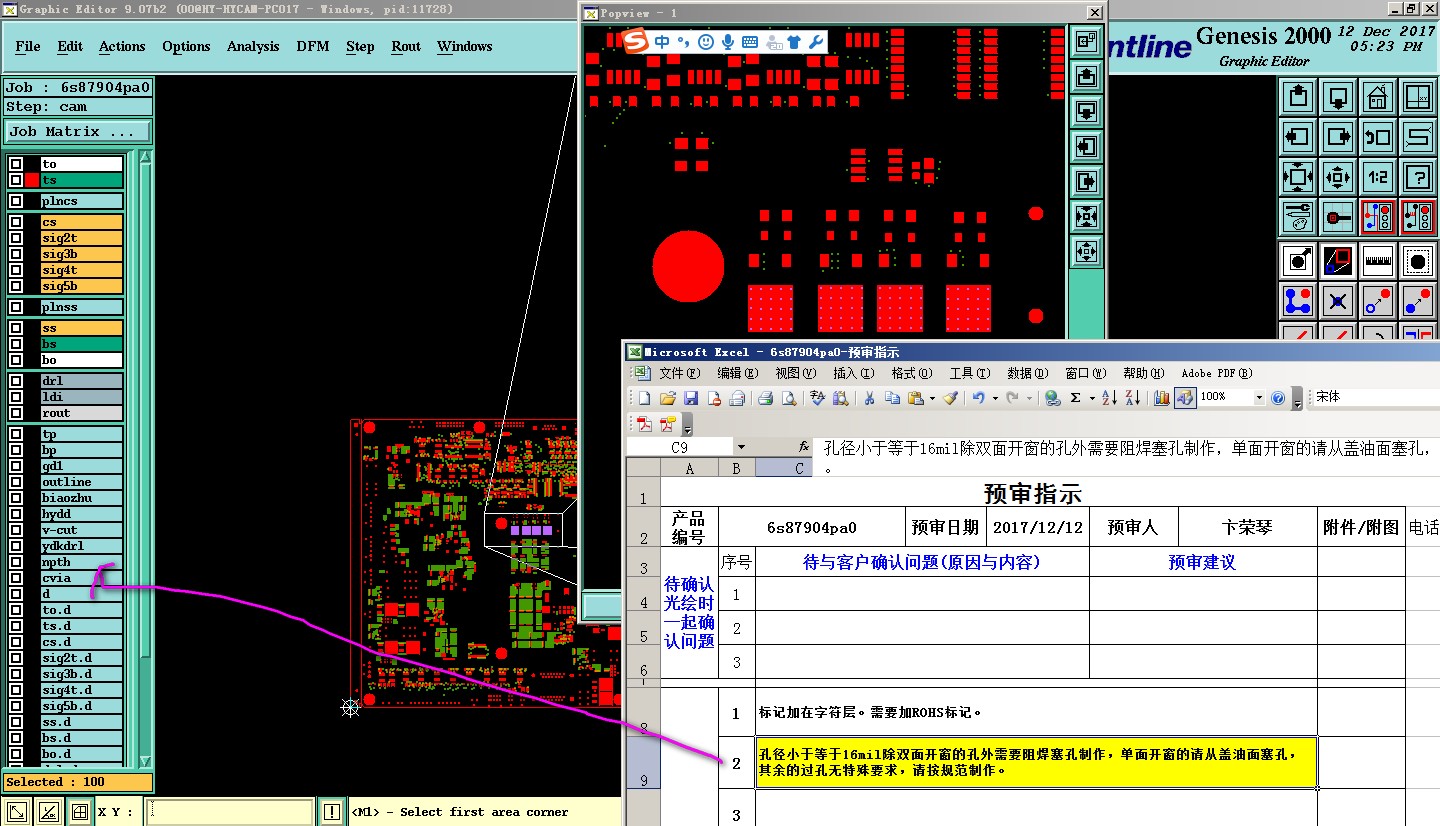This screenshot has height=826, width=1440.
Task: Expand the Excel Name Box dropdown arrow
Action: 741,448
